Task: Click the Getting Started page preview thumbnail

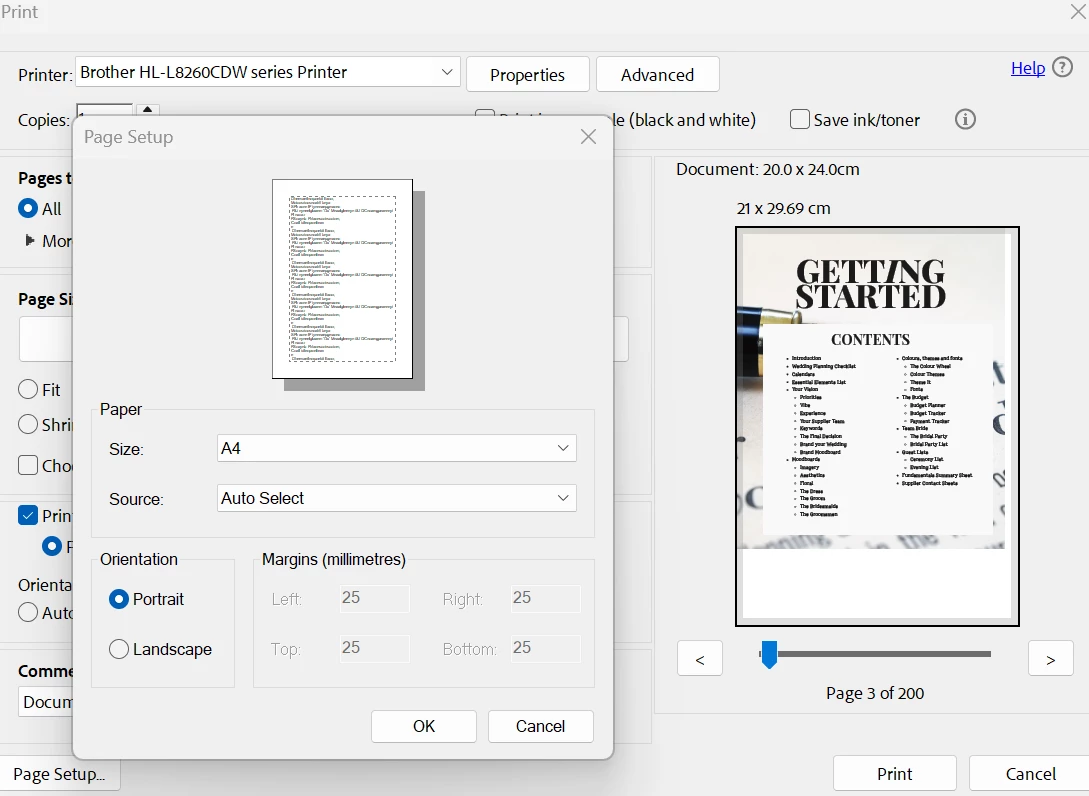Action: coord(877,426)
